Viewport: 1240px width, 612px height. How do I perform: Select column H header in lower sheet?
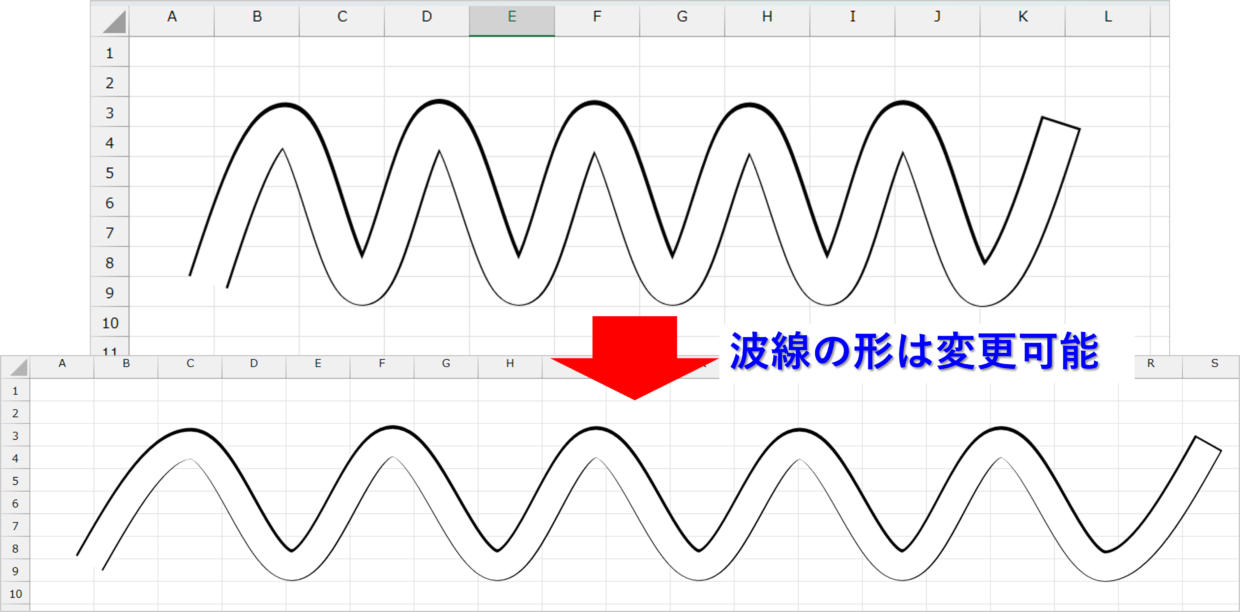tap(510, 364)
